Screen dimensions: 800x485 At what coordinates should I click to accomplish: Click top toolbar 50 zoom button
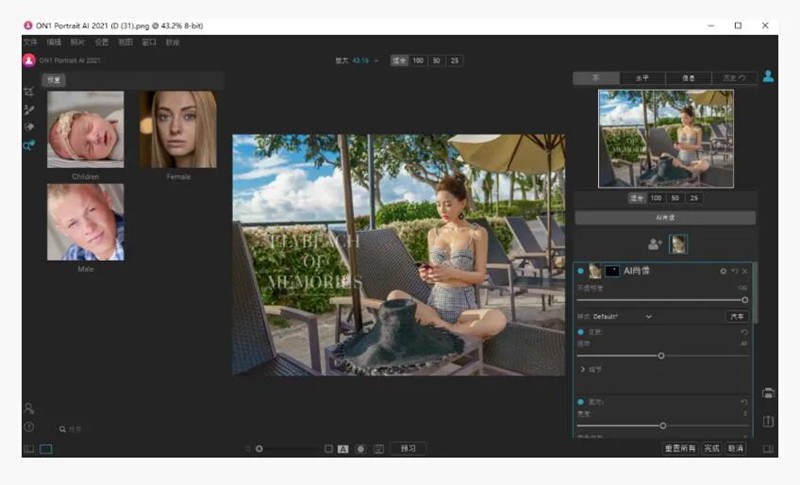point(436,61)
